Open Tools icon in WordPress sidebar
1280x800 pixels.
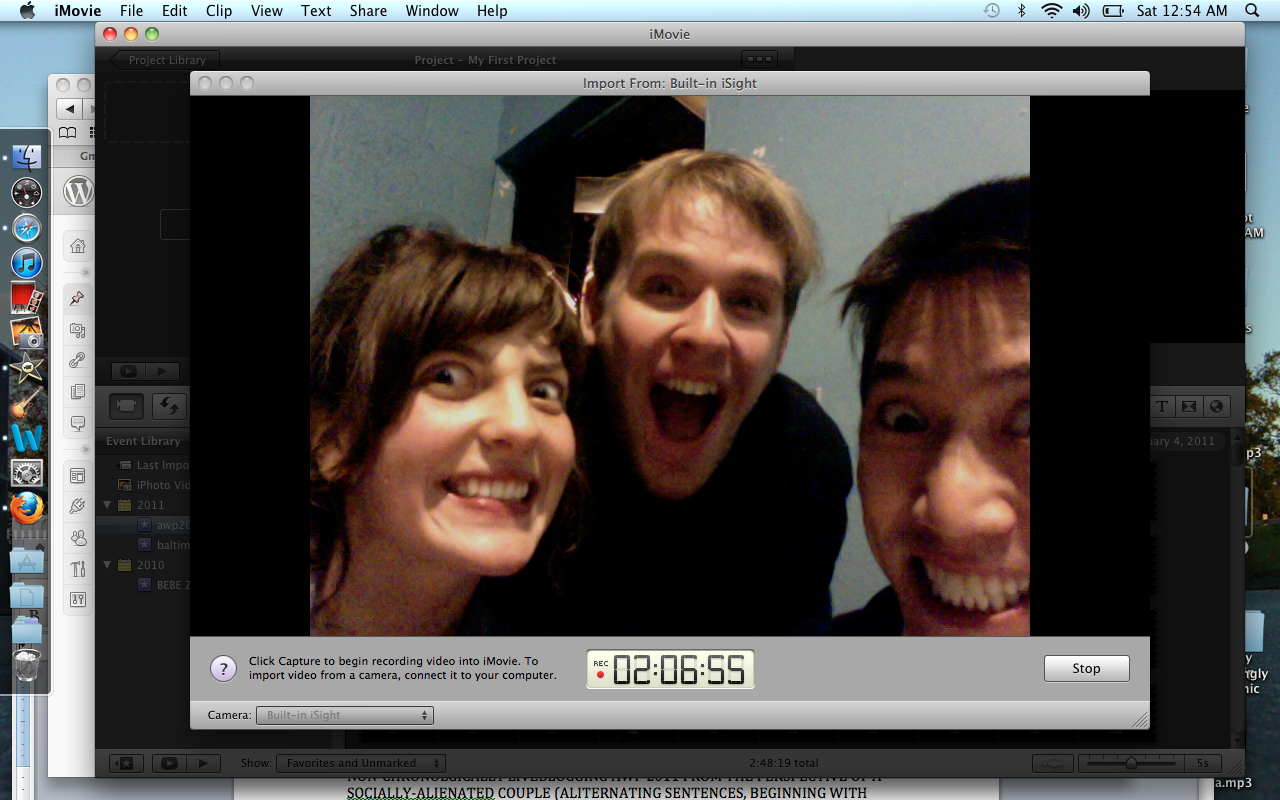(78, 569)
